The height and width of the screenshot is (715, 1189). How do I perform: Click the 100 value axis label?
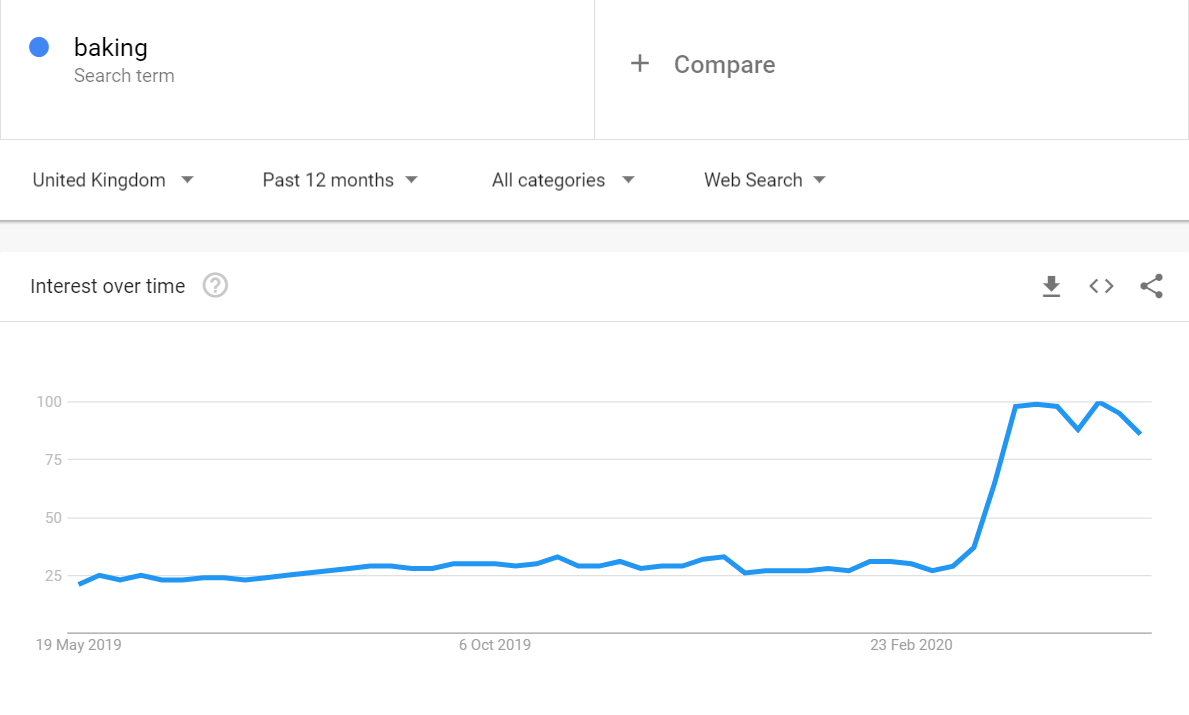coord(49,402)
